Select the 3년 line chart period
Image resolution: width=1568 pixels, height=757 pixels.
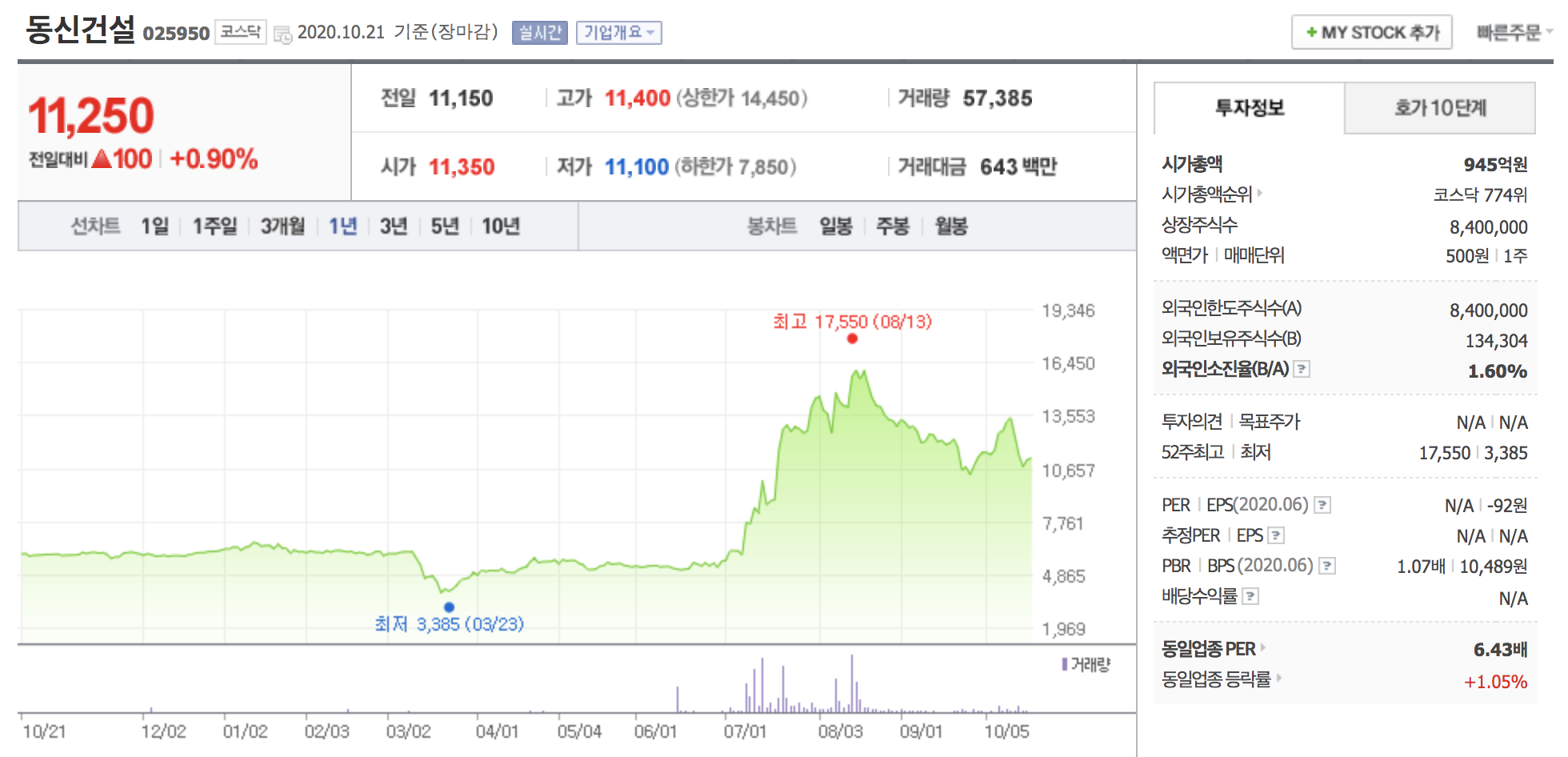pos(394,226)
